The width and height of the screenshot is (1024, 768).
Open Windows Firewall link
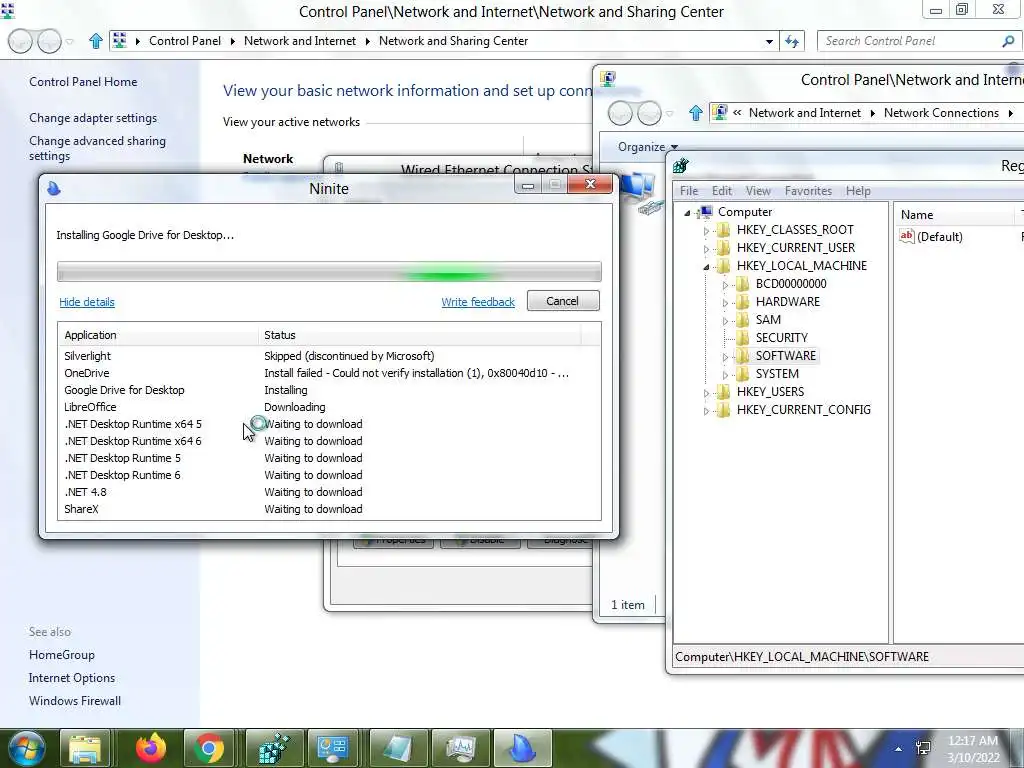point(74,701)
